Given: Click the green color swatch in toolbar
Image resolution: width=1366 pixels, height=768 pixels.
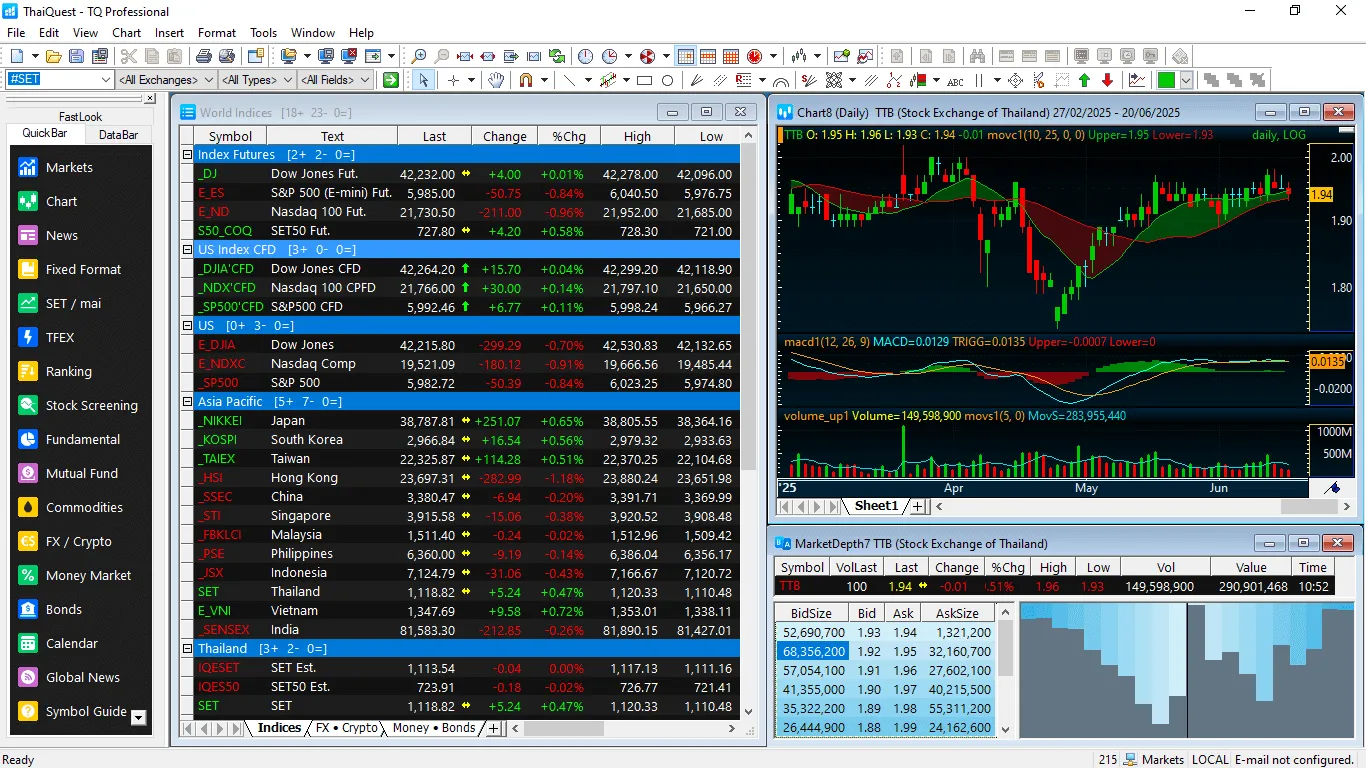Looking at the screenshot, I should pos(1166,80).
